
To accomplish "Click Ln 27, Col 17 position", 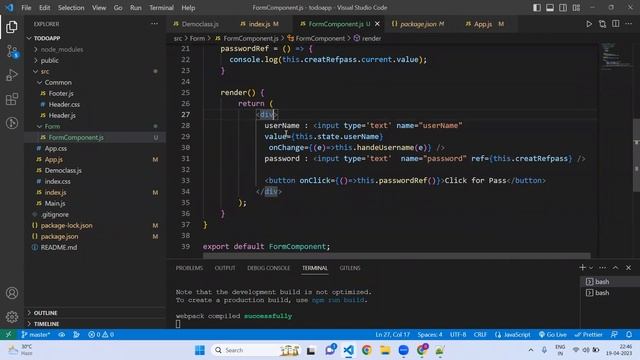I will pyautogui.click(x=392, y=334).
